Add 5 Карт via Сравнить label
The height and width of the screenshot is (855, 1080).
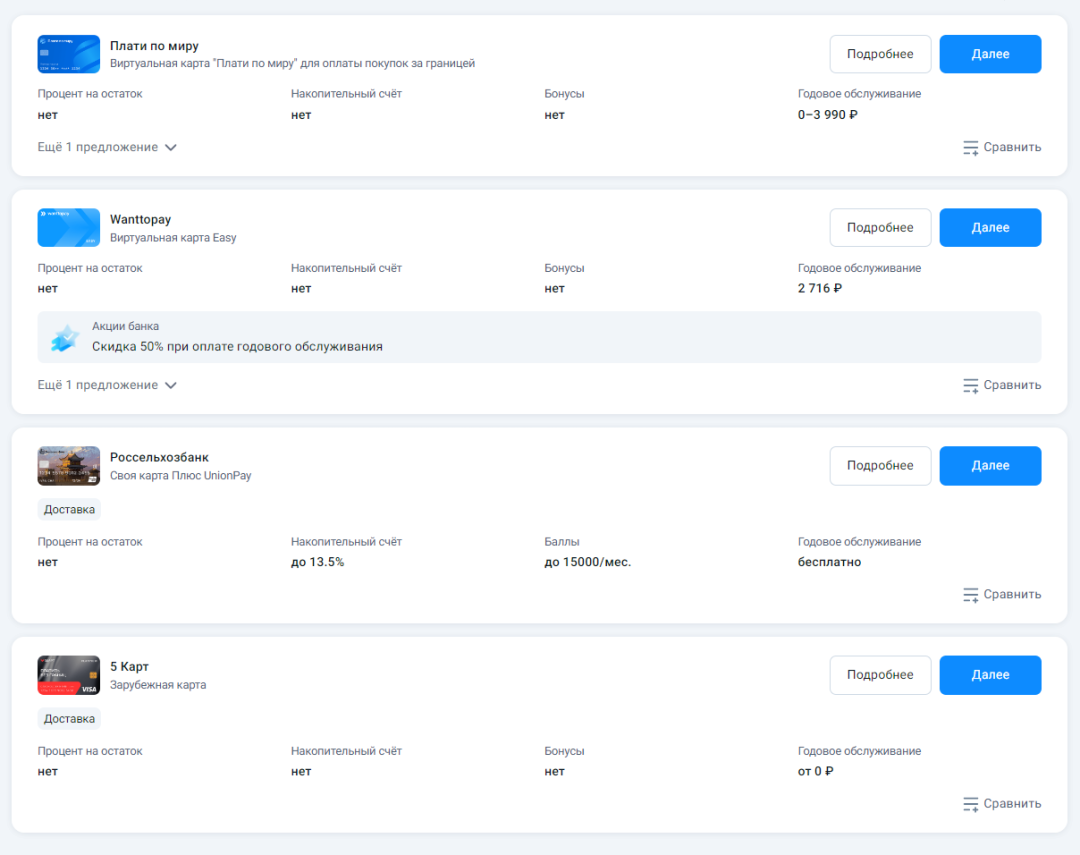tap(1012, 803)
